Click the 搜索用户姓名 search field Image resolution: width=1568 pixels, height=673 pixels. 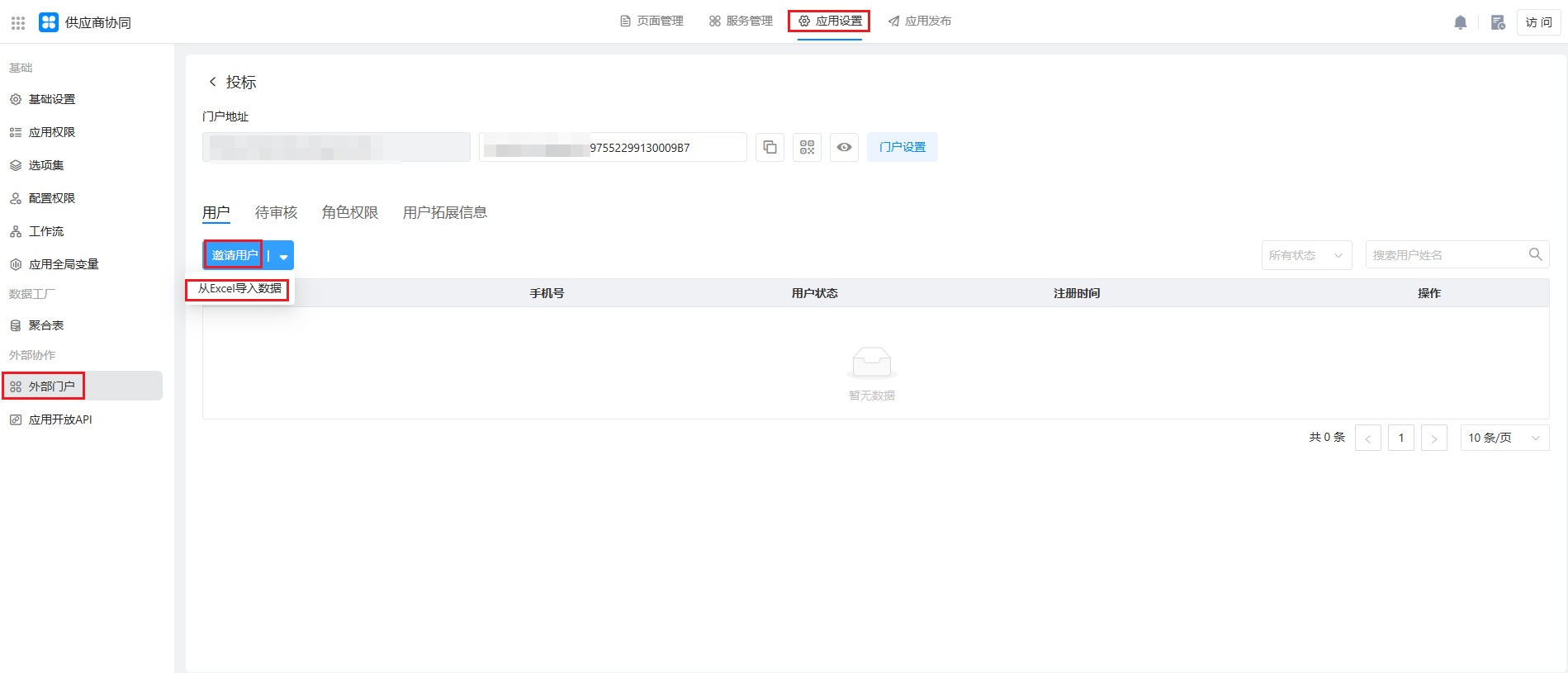point(1445,255)
